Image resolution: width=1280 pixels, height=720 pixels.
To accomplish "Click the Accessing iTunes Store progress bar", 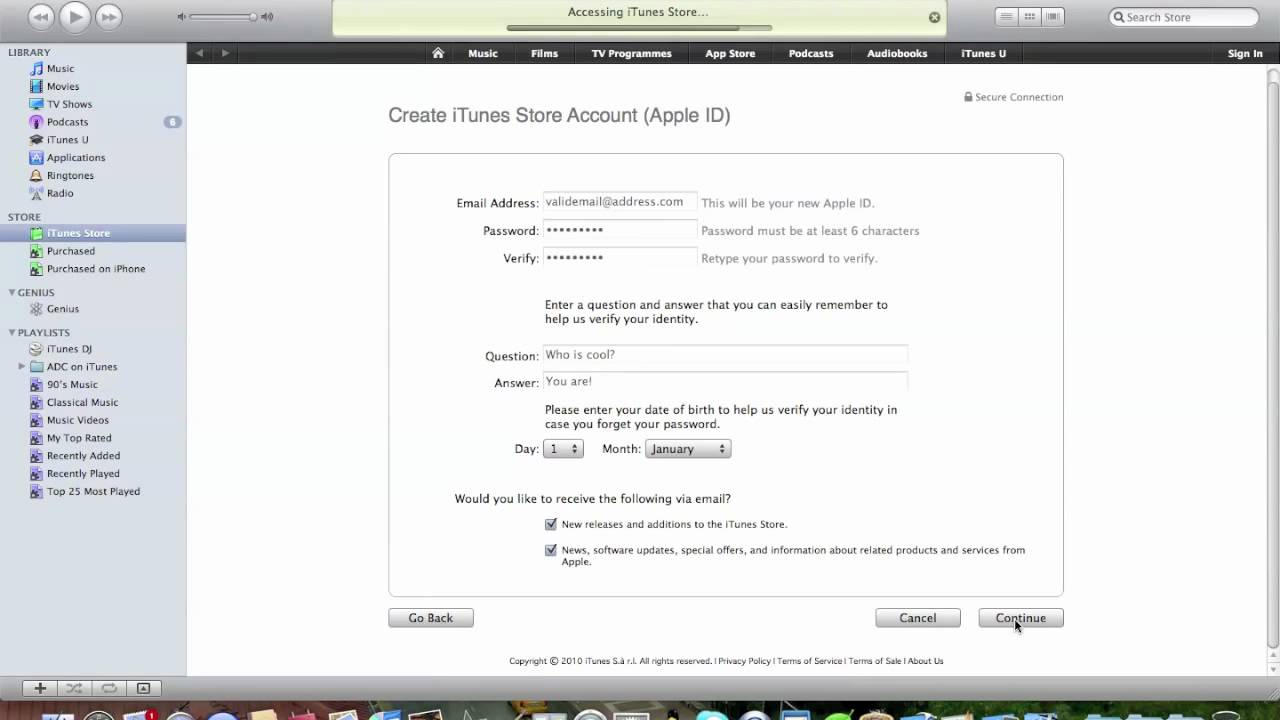I will (x=639, y=28).
